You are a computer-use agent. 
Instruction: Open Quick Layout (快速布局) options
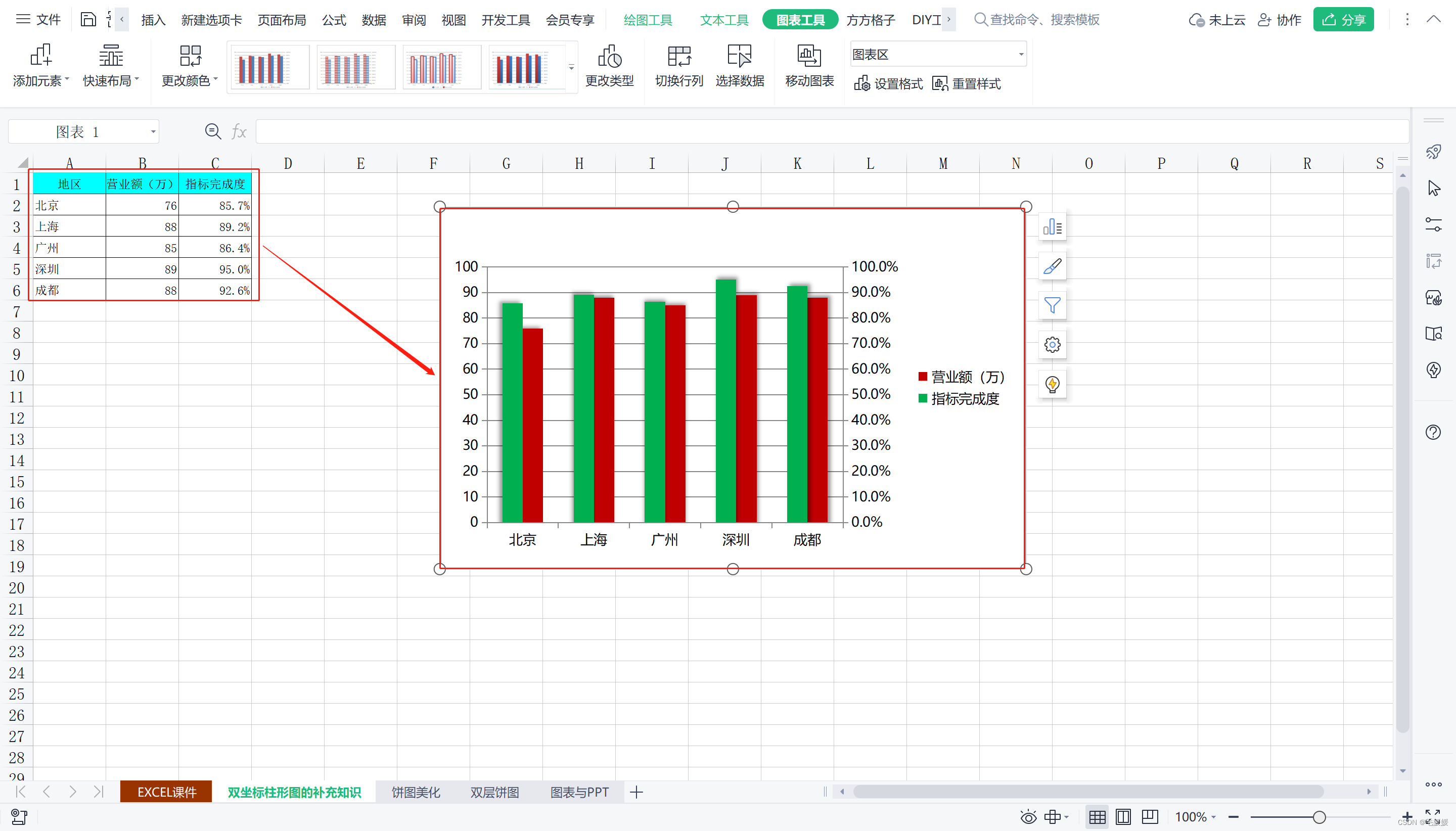click(x=111, y=66)
